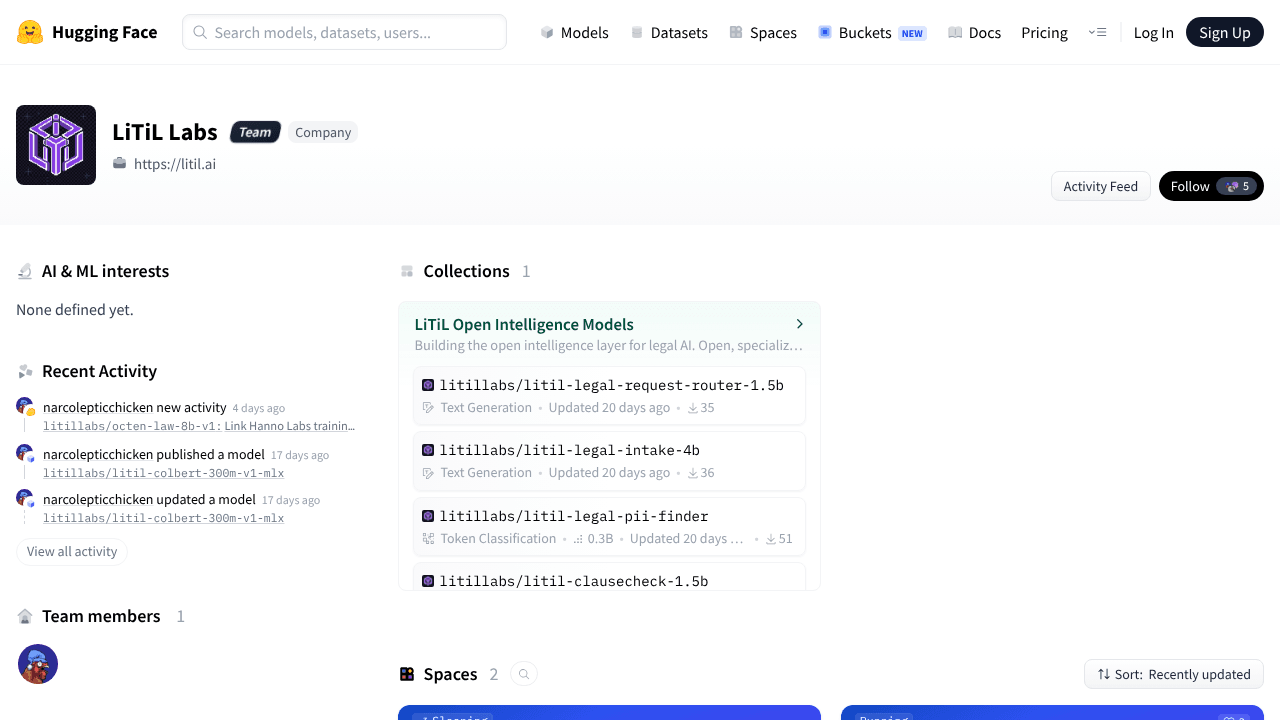Click the Text Generation icon for legal-intake-4b
Screen dimensions: 1280x720
pos(429,473)
